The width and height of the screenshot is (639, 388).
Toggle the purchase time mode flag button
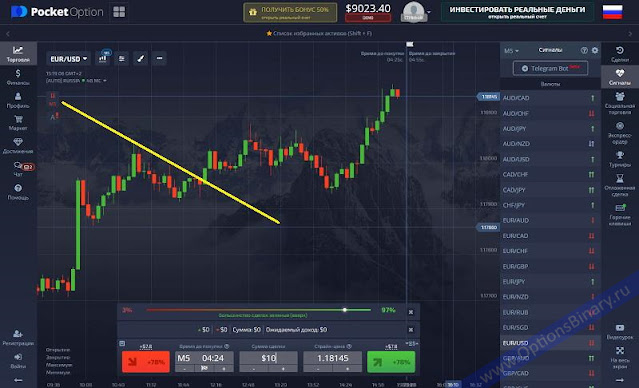click(204, 368)
